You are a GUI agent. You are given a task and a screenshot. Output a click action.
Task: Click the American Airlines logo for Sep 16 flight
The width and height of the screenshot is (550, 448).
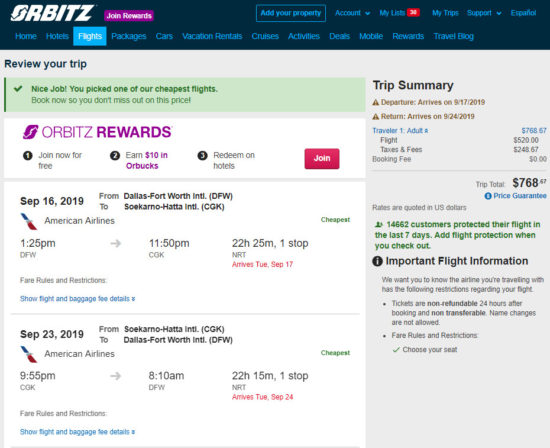29,221
